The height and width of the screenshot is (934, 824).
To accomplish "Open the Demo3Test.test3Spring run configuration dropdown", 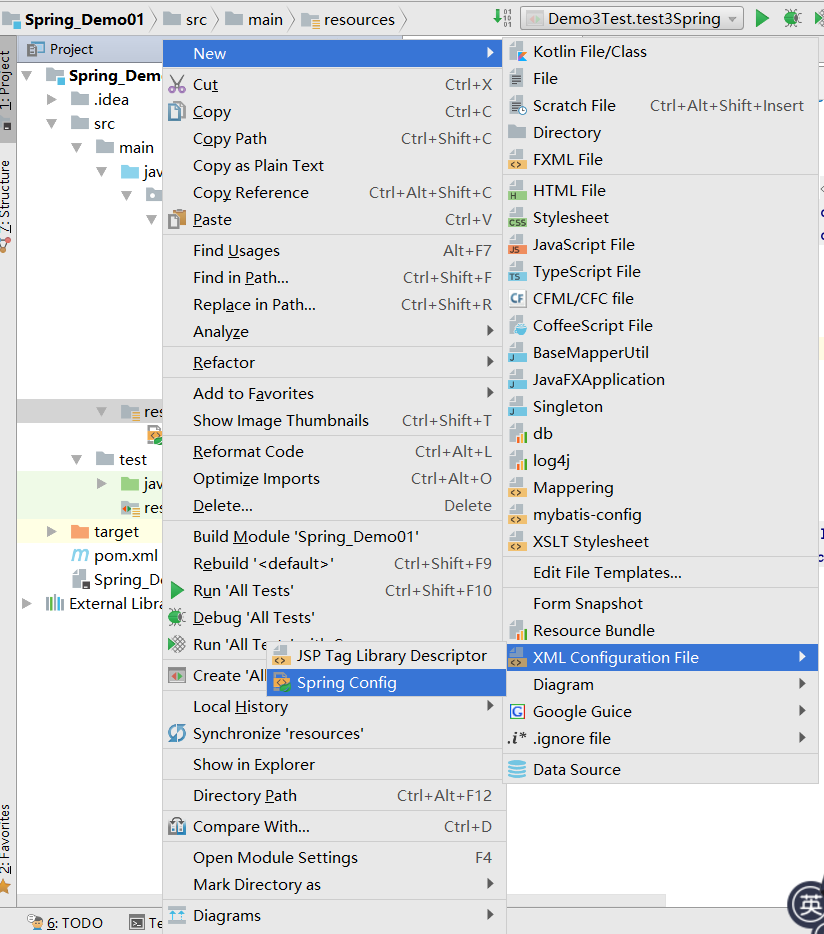I will click(x=632, y=18).
